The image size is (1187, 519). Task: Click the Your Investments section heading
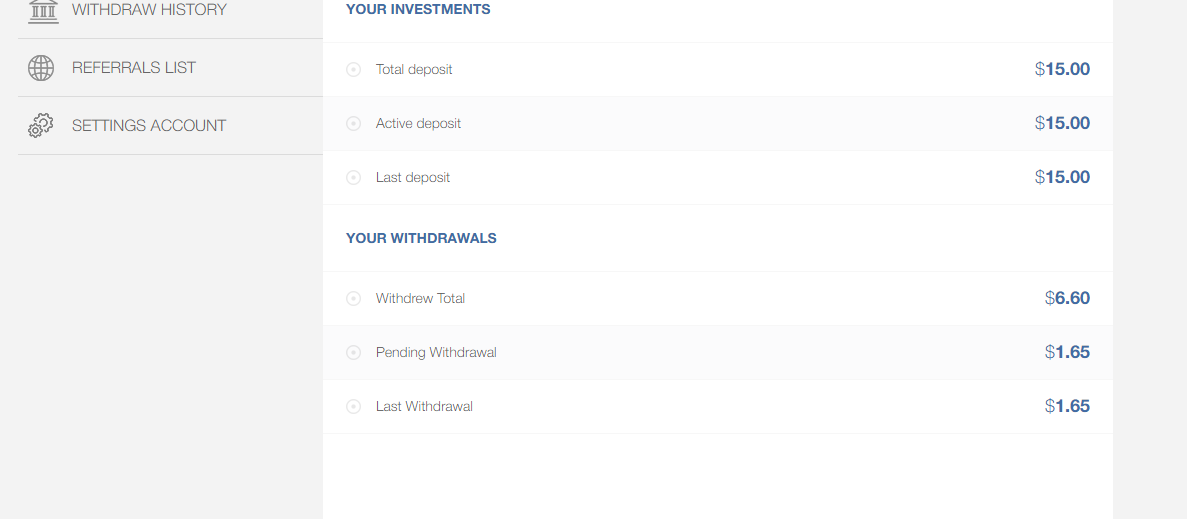418,10
